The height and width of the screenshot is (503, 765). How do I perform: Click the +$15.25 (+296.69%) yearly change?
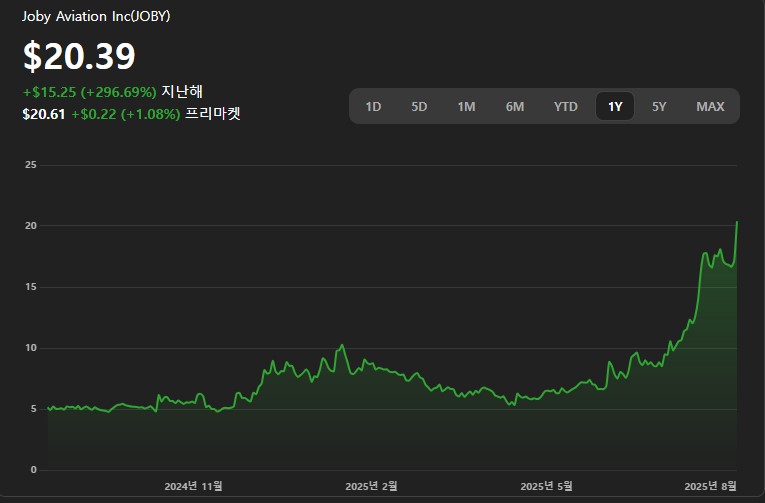pos(90,92)
